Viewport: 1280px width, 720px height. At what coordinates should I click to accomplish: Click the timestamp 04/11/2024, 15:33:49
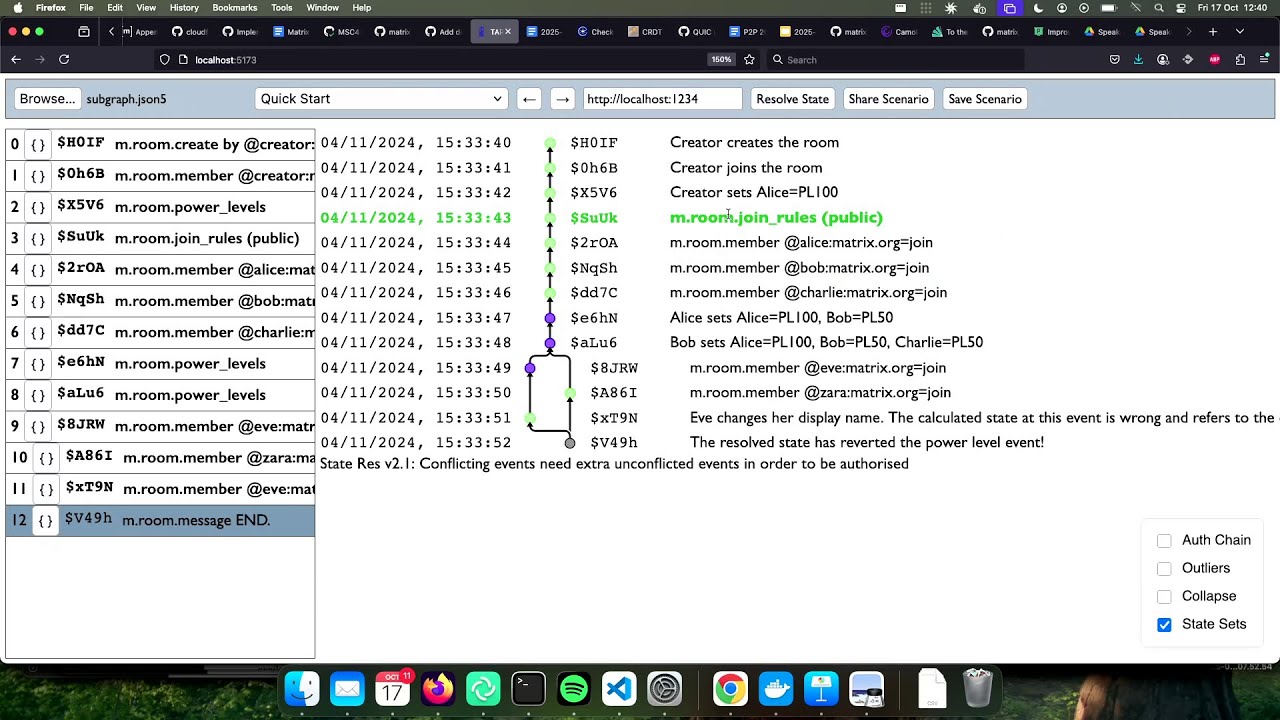point(416,367)
